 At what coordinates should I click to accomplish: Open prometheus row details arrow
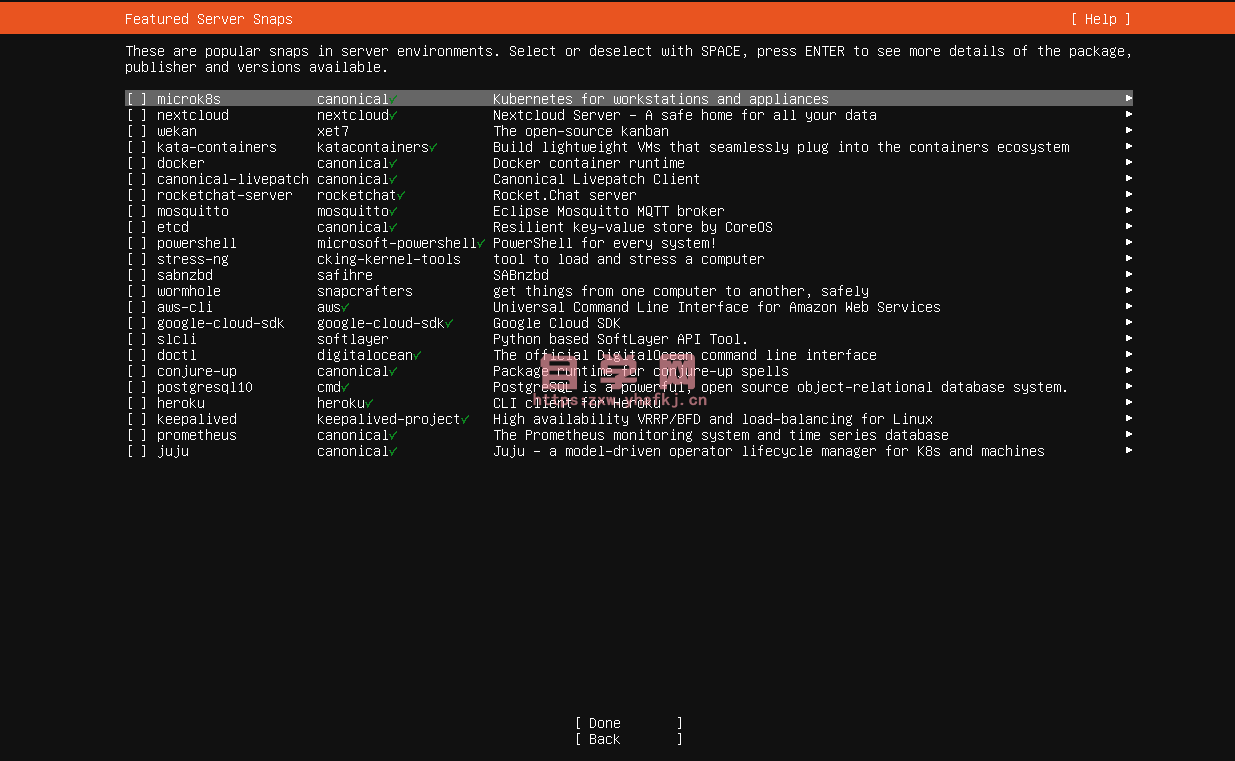point(1128,435)
